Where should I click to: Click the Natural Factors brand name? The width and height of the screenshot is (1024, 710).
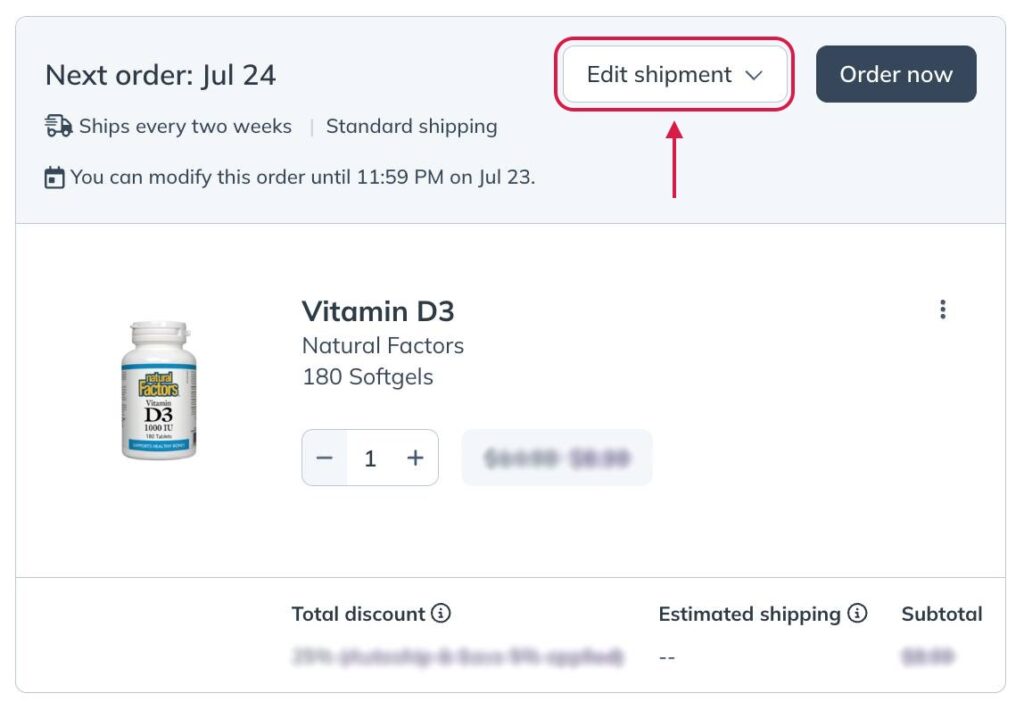(x=383, y=346)
